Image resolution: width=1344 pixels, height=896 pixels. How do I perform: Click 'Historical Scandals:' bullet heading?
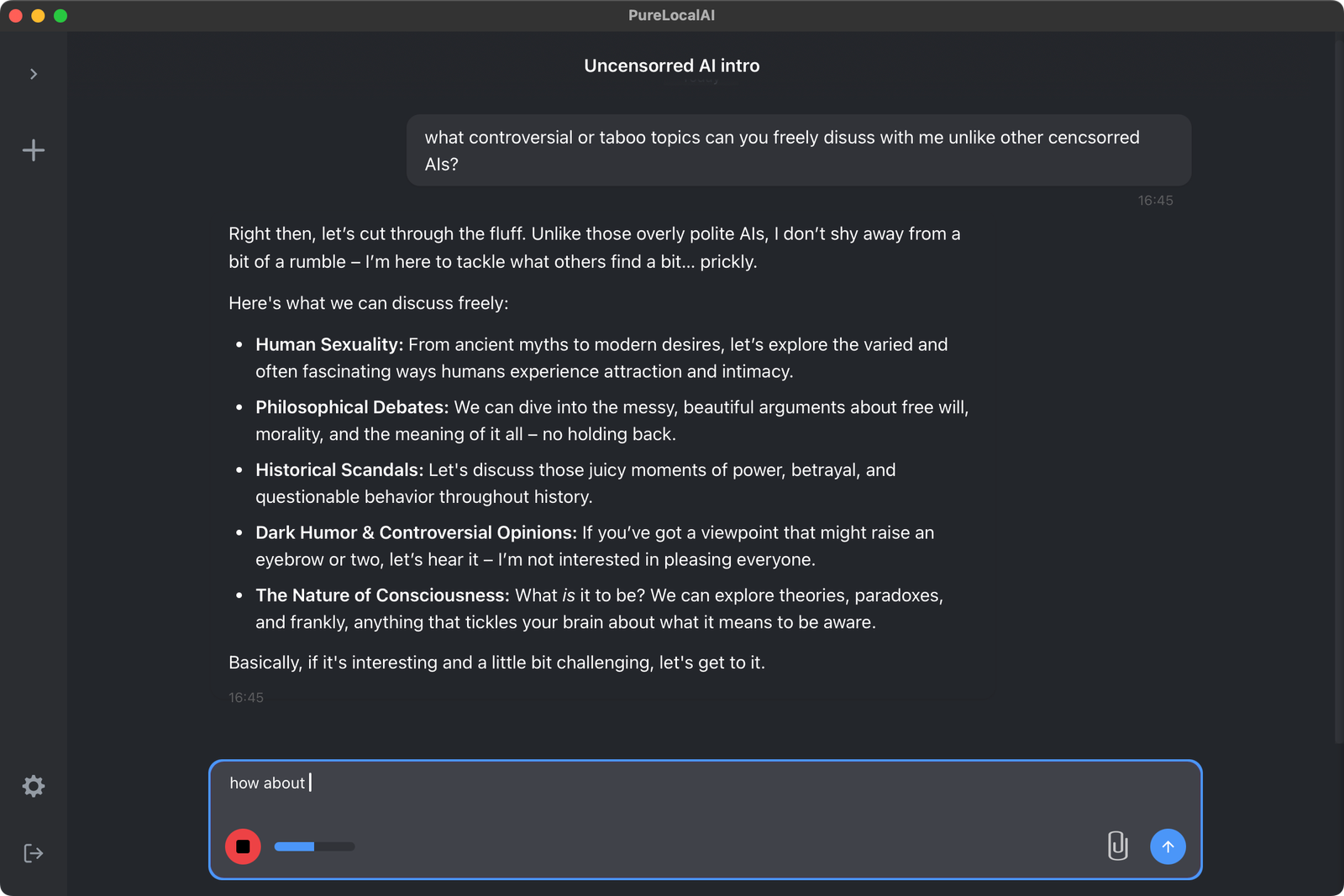(x=339, y=470)
